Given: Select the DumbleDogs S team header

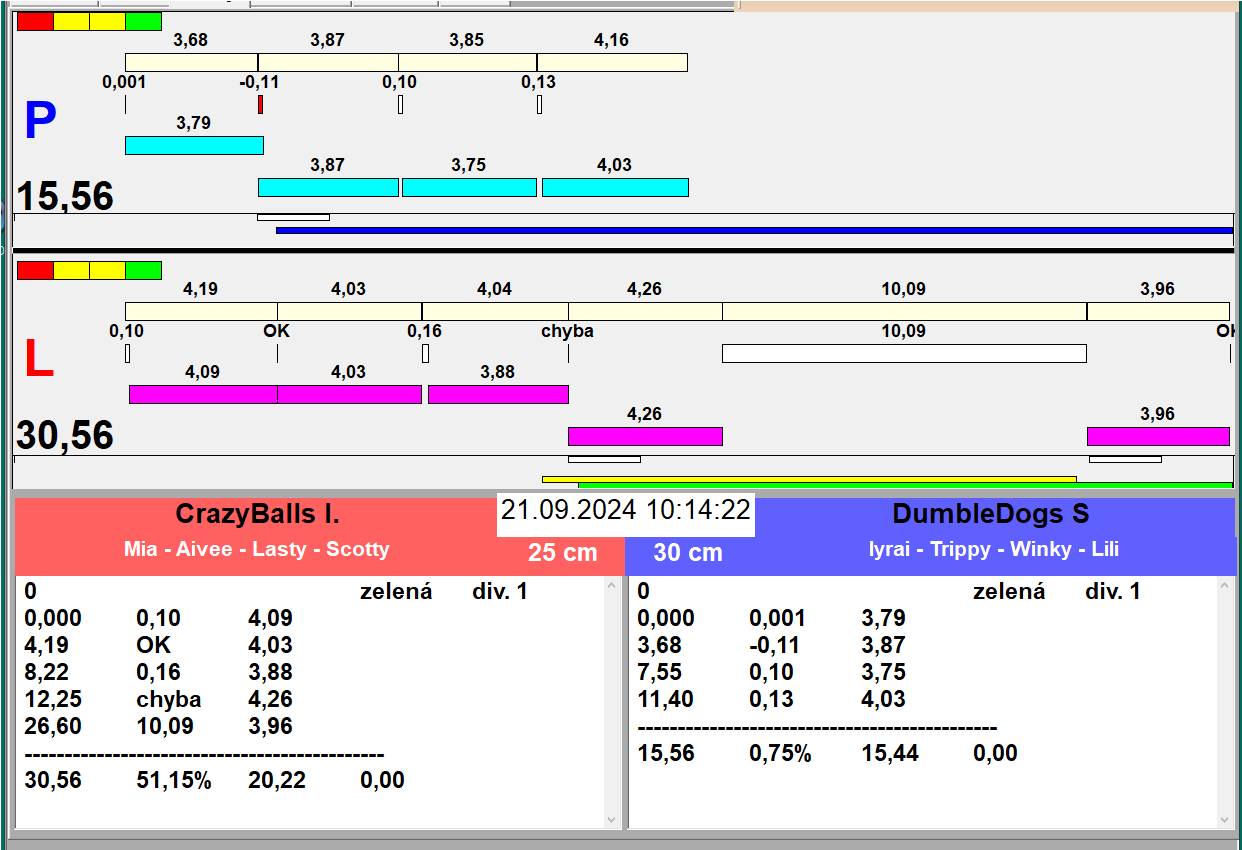Looking at the screenshot, I should click(x=990, y=514).
